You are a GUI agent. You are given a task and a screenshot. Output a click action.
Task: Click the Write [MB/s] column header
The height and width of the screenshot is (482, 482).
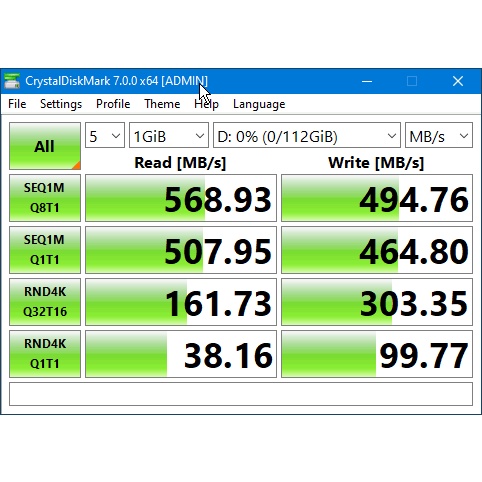[376, 163]
